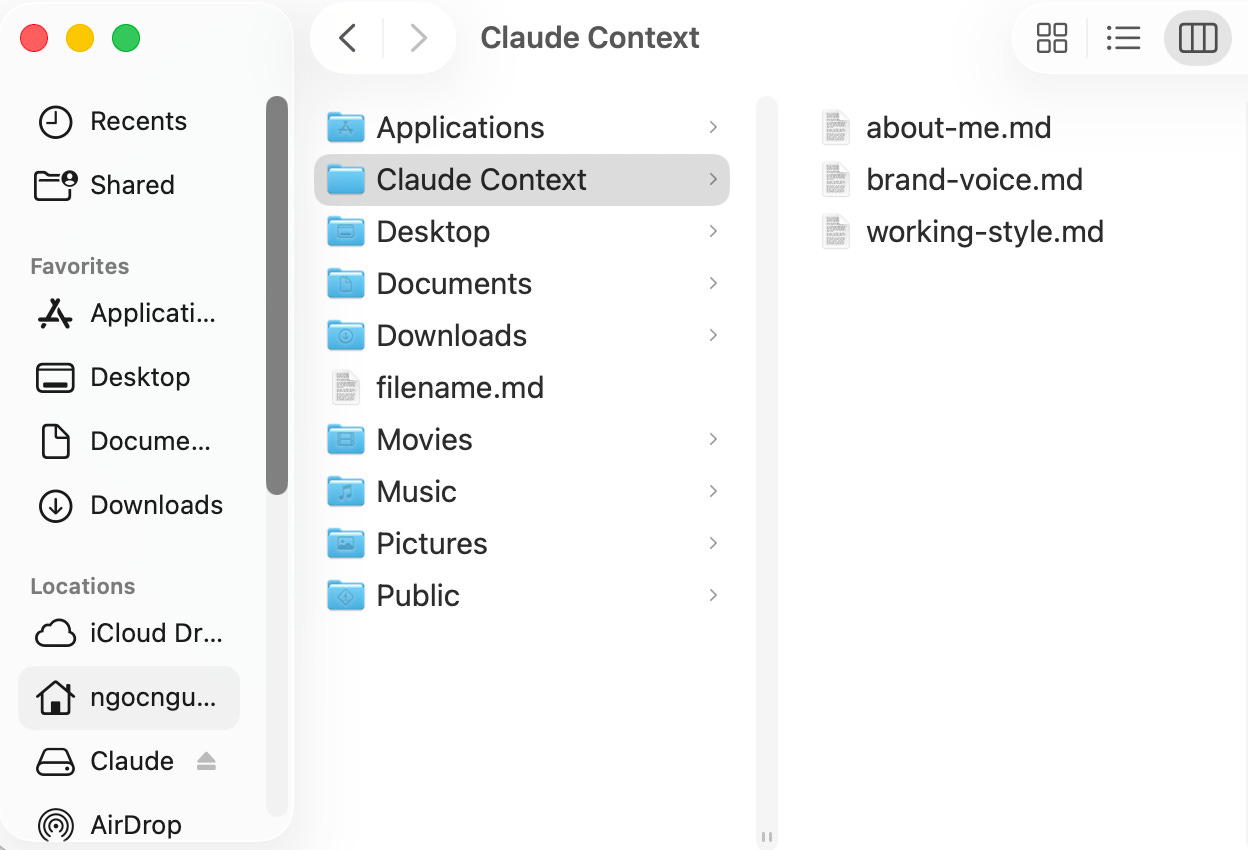1248x850 pixels.
Task: Select column view mode
Action: pyautogui.click(x=1197, y=38)
